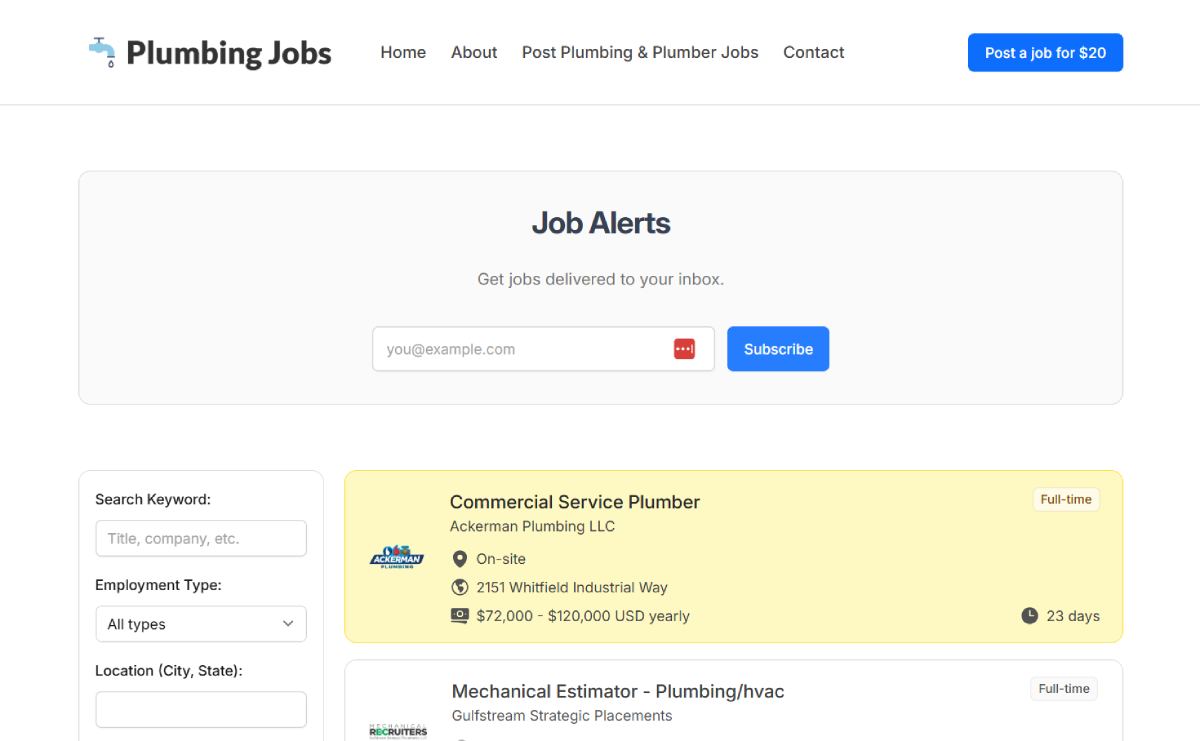Click the location pin icon next to On-site

(x=460, y=559)
